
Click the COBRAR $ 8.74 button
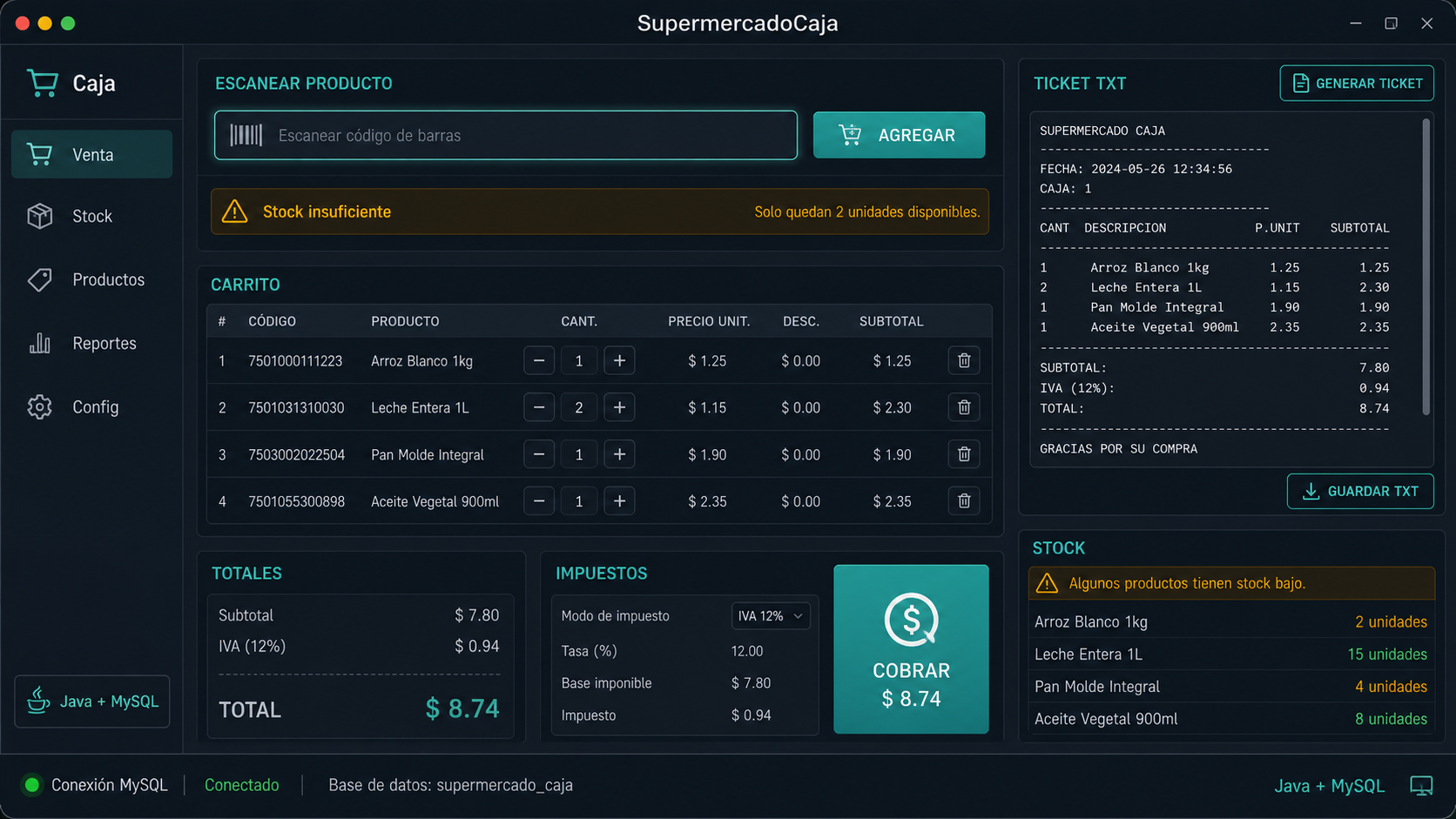[911, 649]
